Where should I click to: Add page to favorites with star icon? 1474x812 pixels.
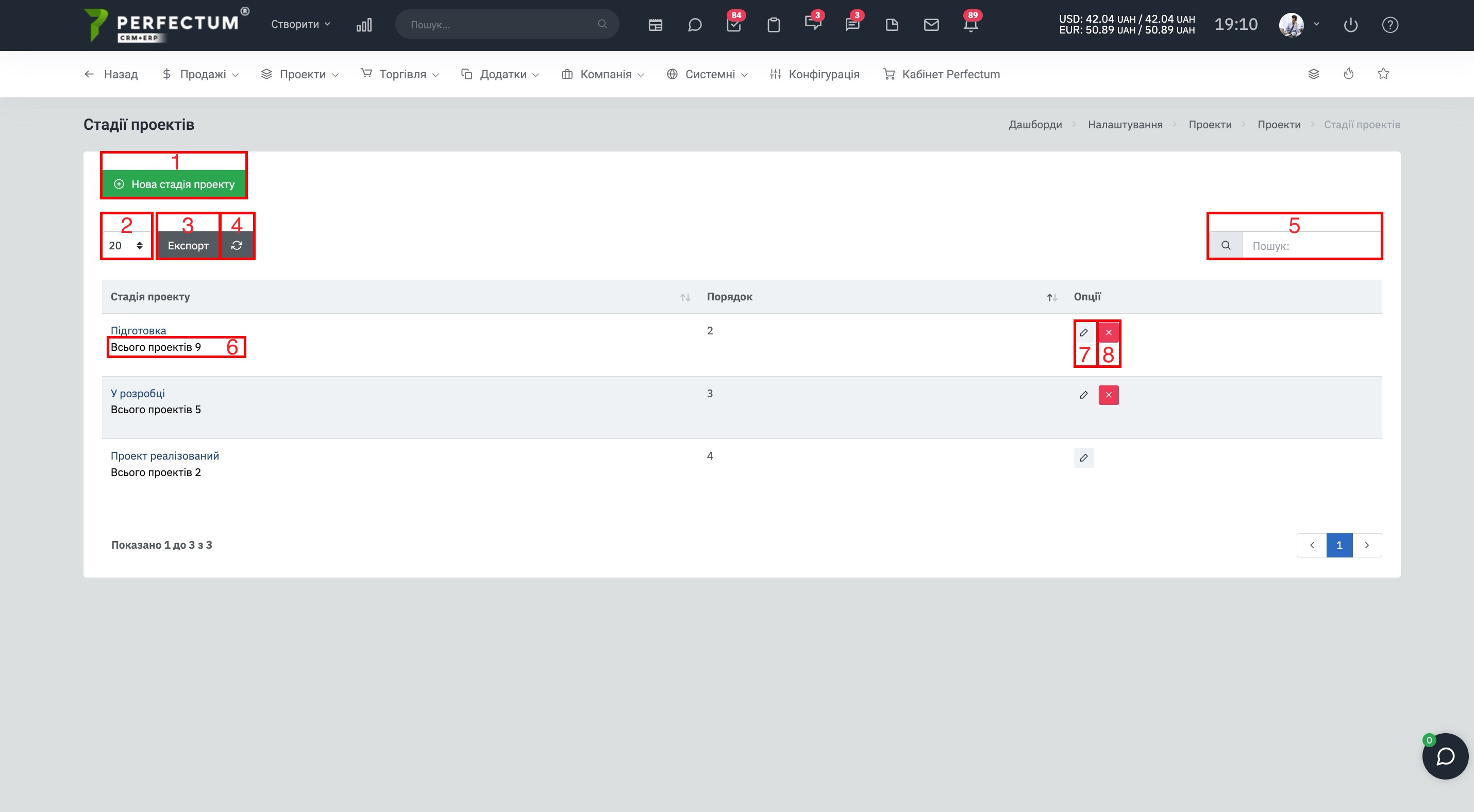pyautogui.click(x=1383, y=74)
